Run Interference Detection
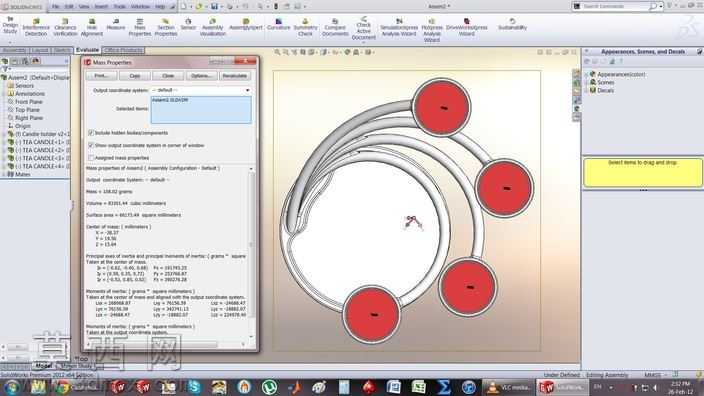 [x=36, y=27]
